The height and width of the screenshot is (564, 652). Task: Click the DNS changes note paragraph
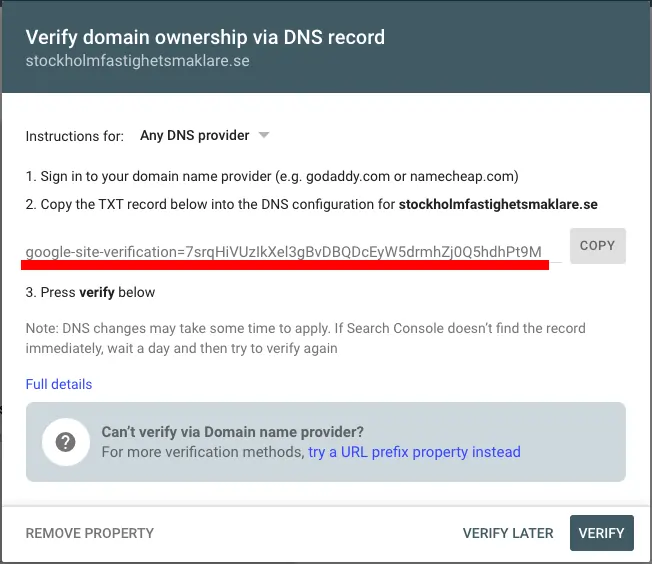305,338
